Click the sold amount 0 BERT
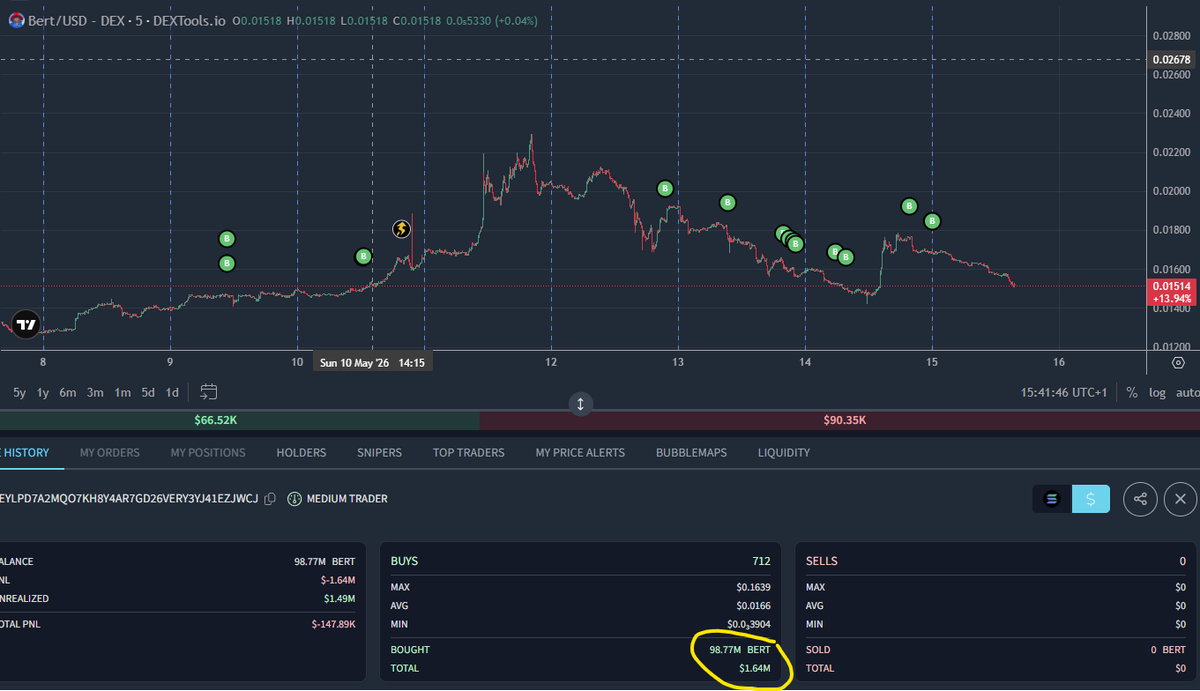The height and width of the screenshot is (691, 1200). pos(1168,650)
